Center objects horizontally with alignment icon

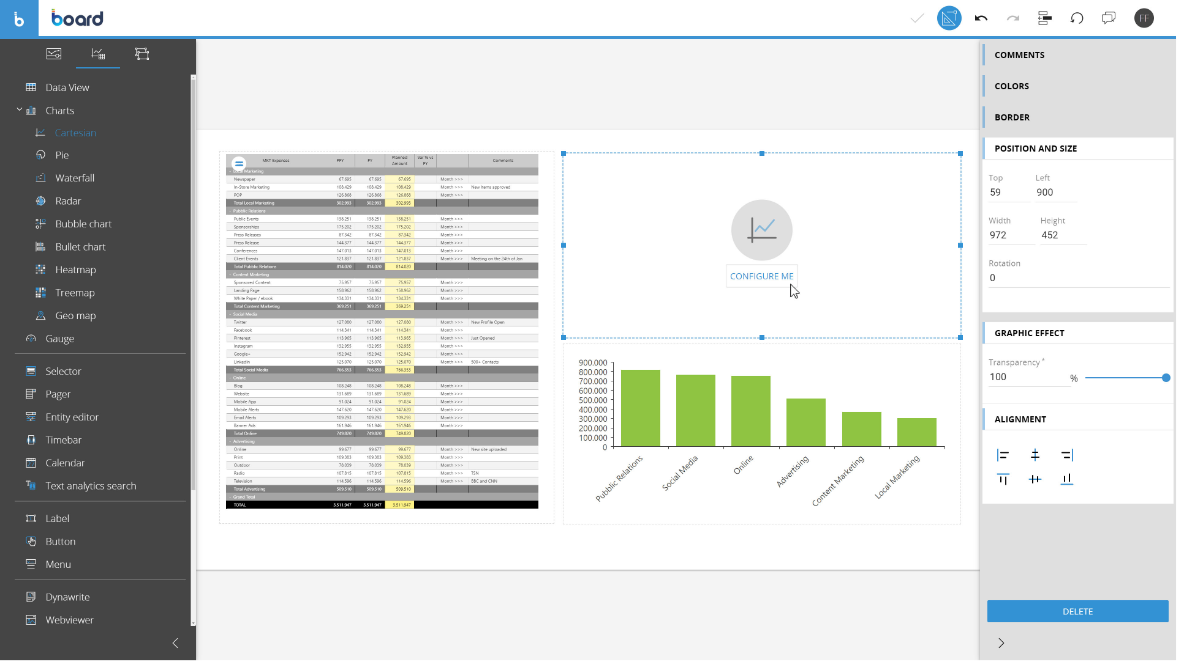click(1035, 455)
